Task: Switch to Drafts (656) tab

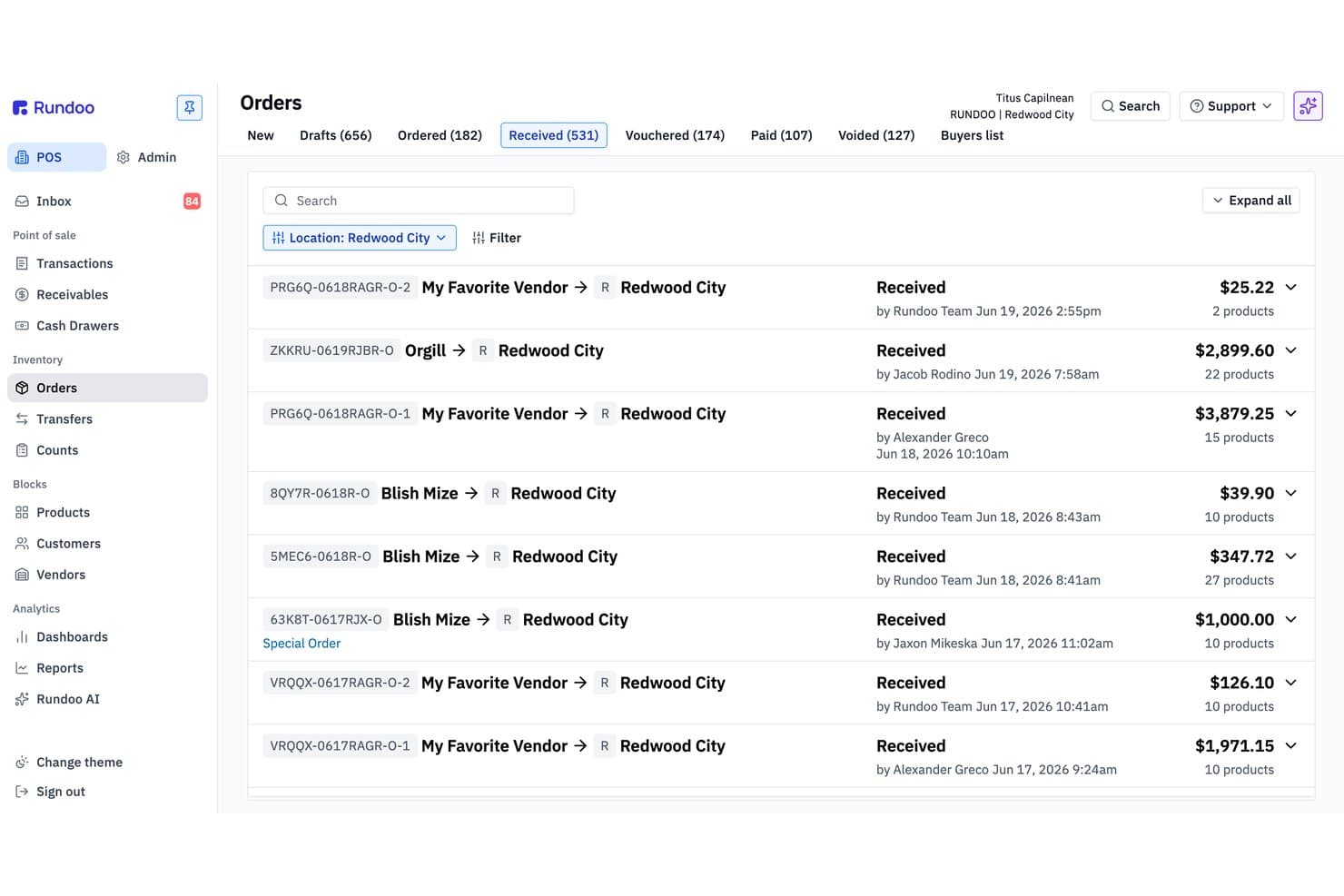Action: click(x=336, y=135)
